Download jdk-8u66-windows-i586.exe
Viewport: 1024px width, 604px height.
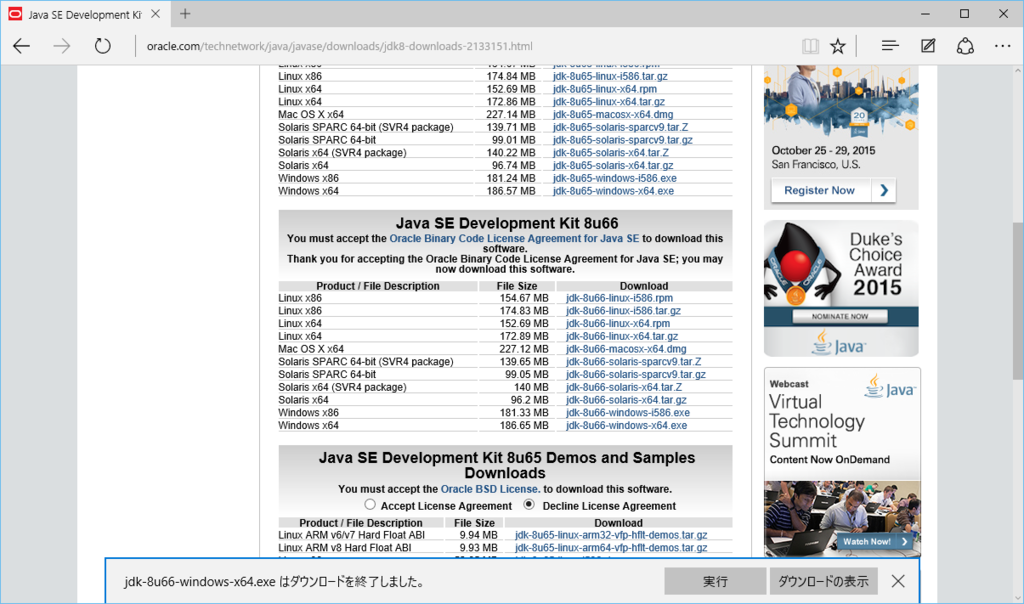coord(628,413)
